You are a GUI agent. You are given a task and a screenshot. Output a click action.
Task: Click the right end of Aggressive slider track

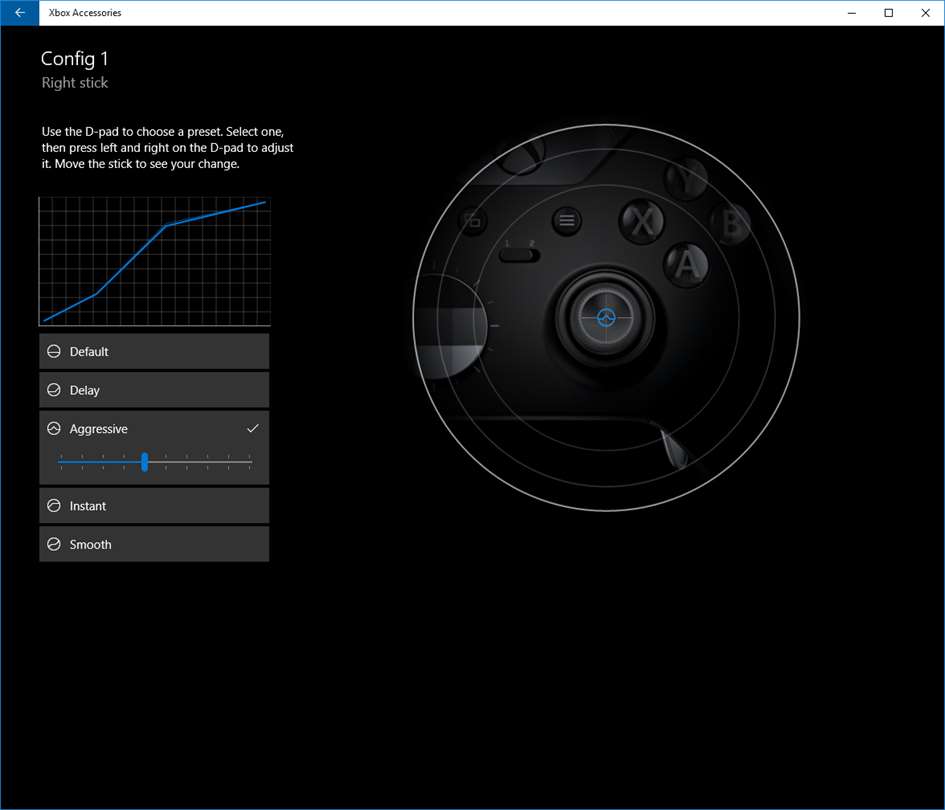pos(250,462)
